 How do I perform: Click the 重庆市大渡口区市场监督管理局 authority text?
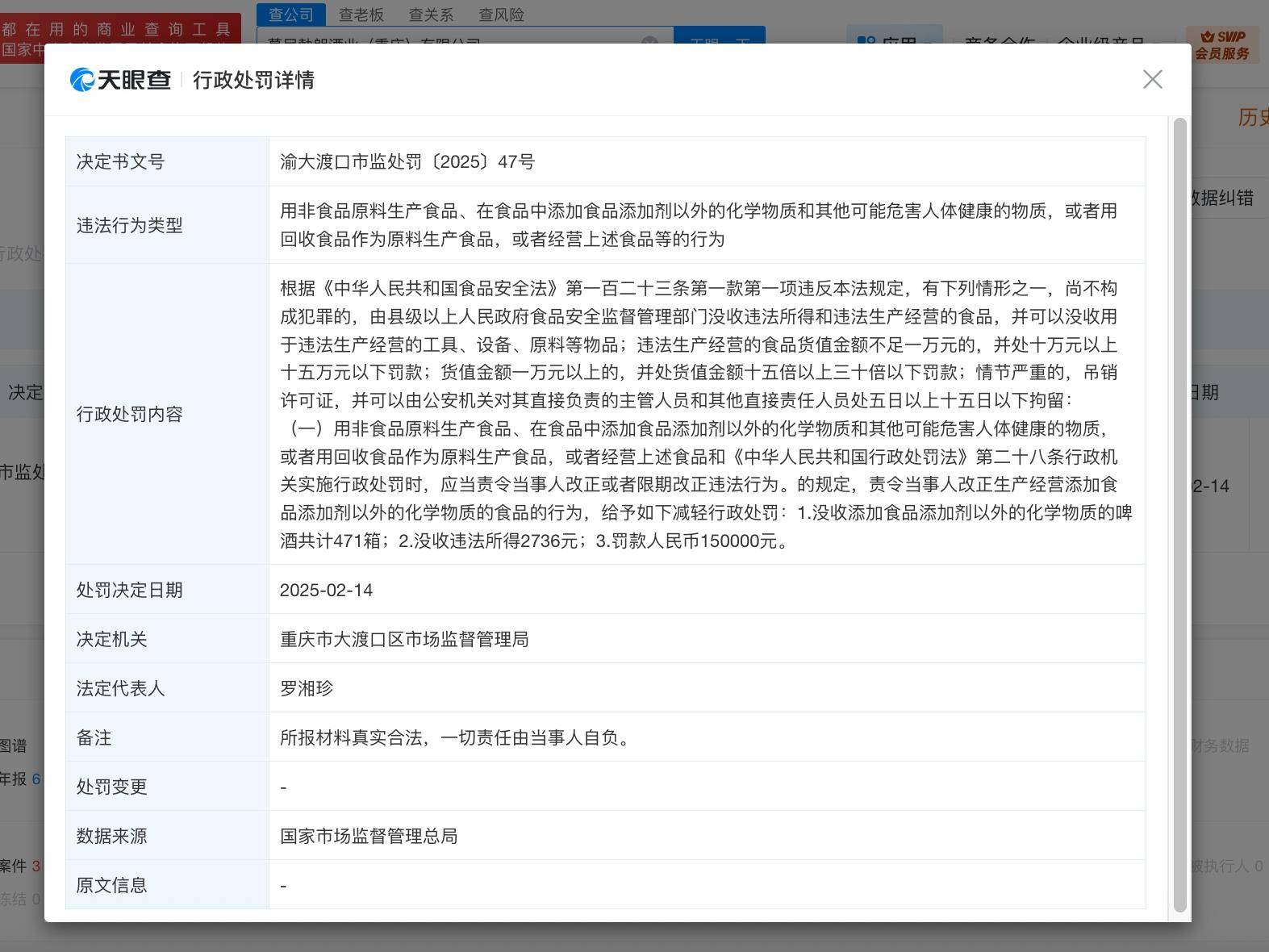click(404, 639)
